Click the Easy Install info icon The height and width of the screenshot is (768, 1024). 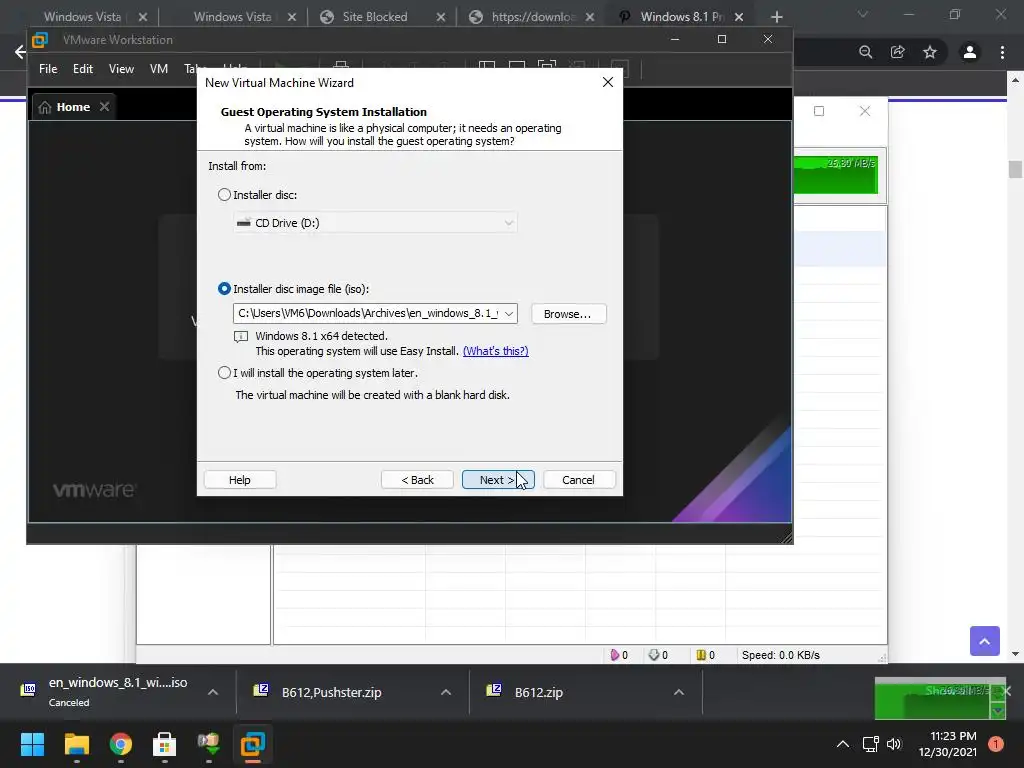tap(241, 337)
